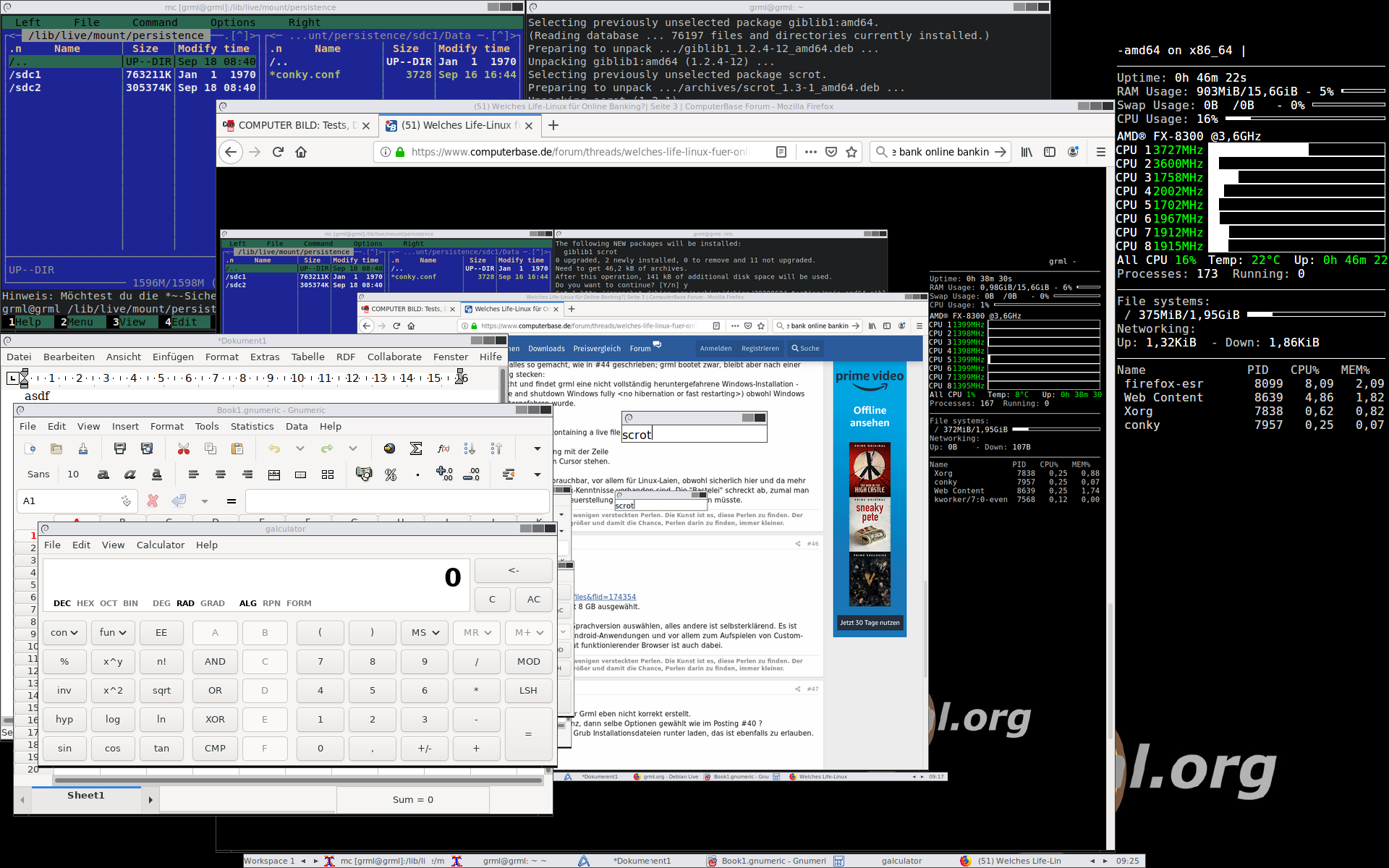Switch to the COMPUTER BILD Firefox tab
The width and height of the screenshot is (1389, 868).
click(293, 125)
